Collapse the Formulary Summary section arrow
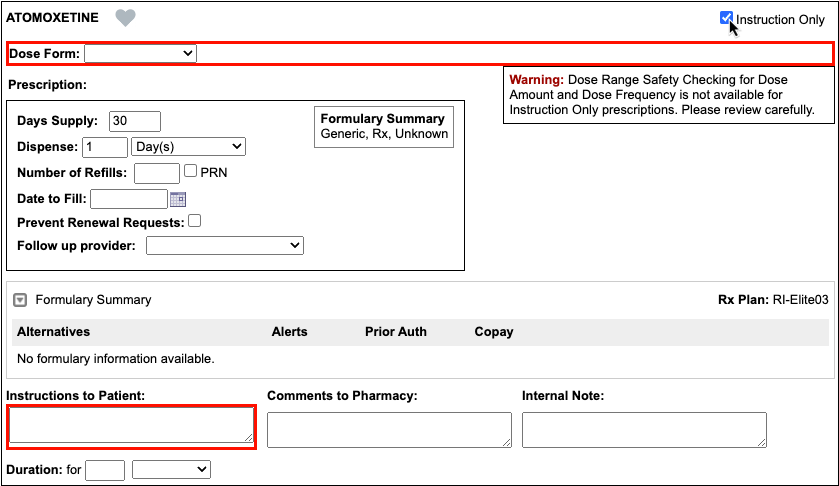839x486 pixels. 20,300
